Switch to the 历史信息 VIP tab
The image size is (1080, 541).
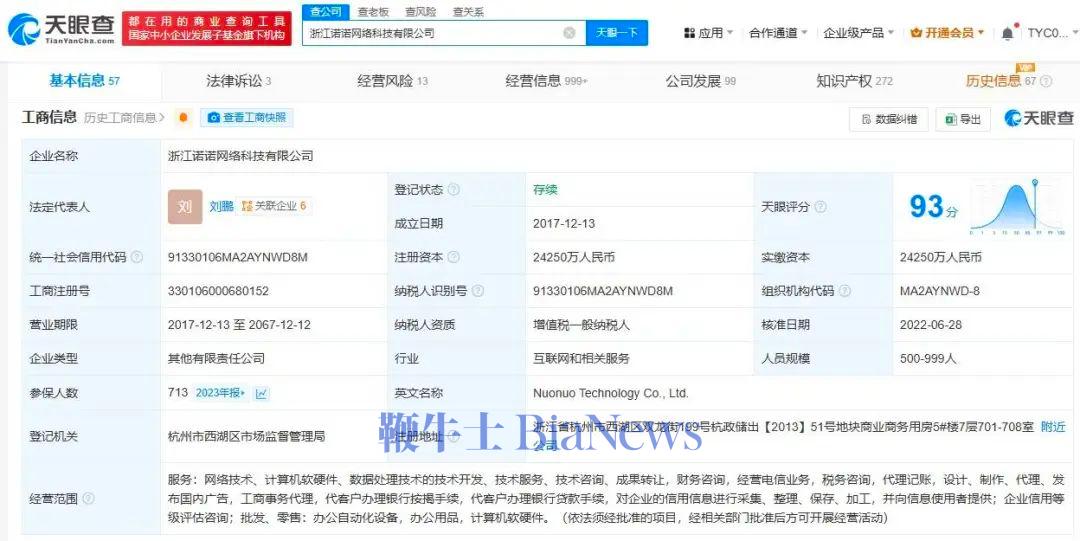(1001, 81)
